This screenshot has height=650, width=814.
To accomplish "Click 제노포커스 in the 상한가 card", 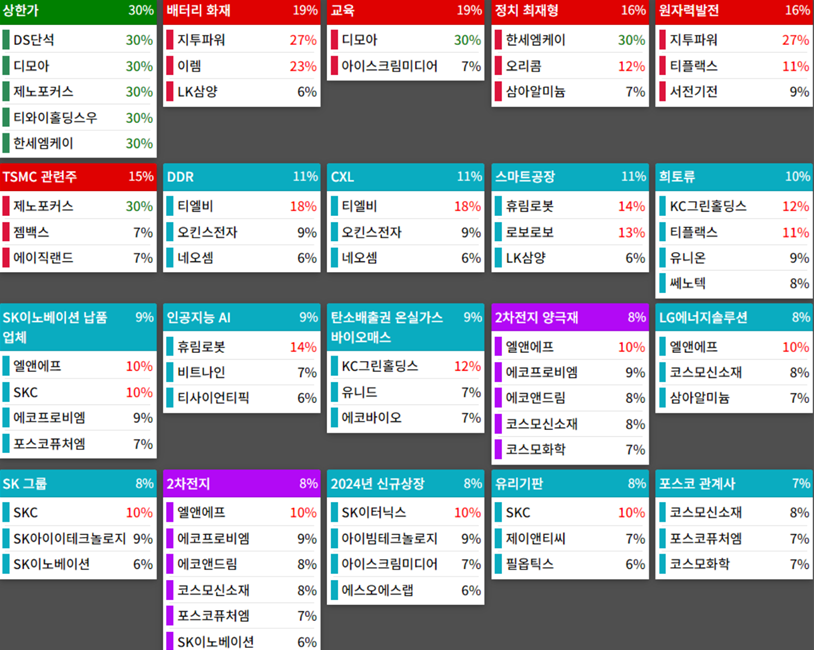I will (x=78, y=92).
